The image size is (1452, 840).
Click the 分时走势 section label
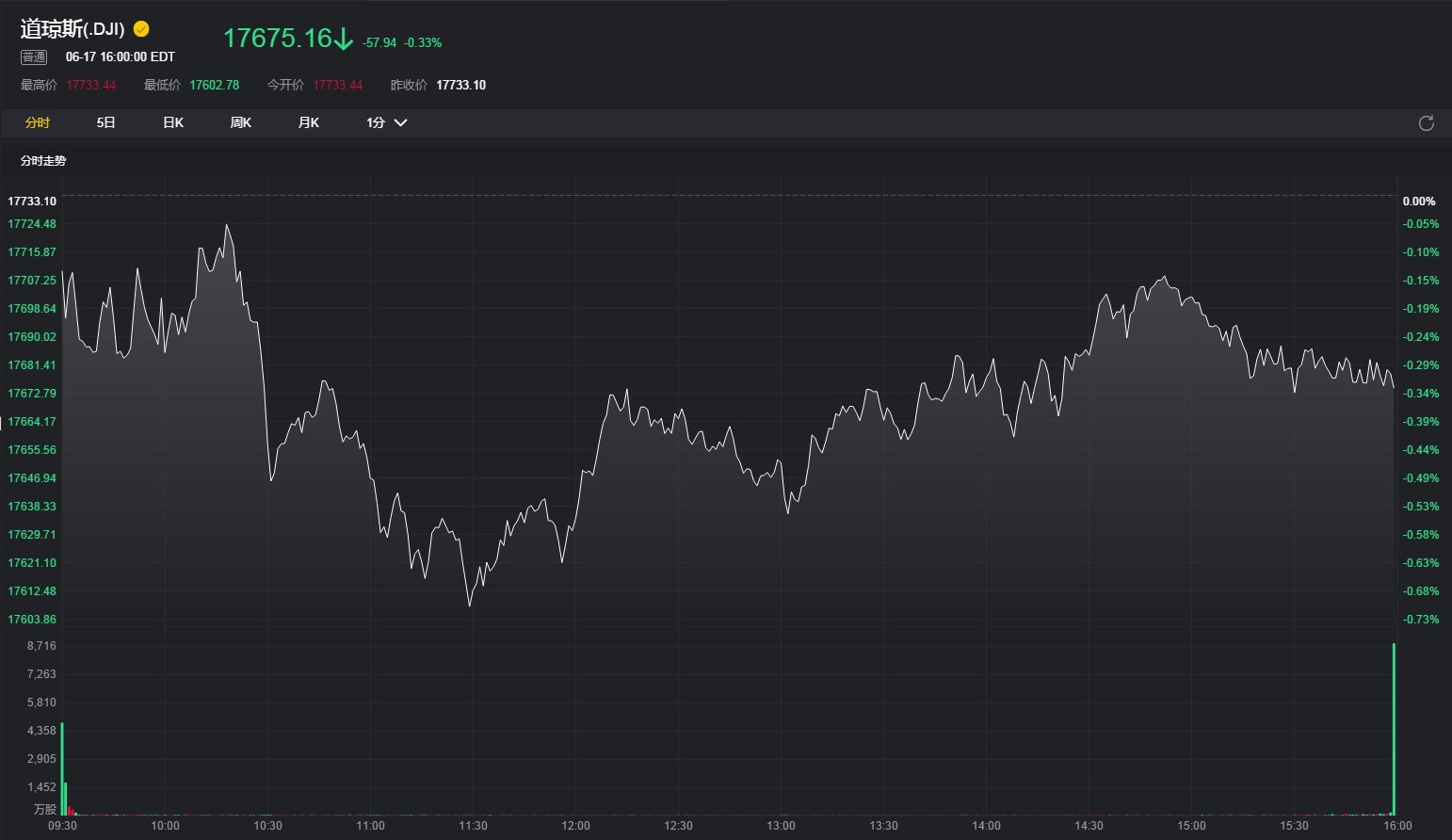(x=43, y=161)
